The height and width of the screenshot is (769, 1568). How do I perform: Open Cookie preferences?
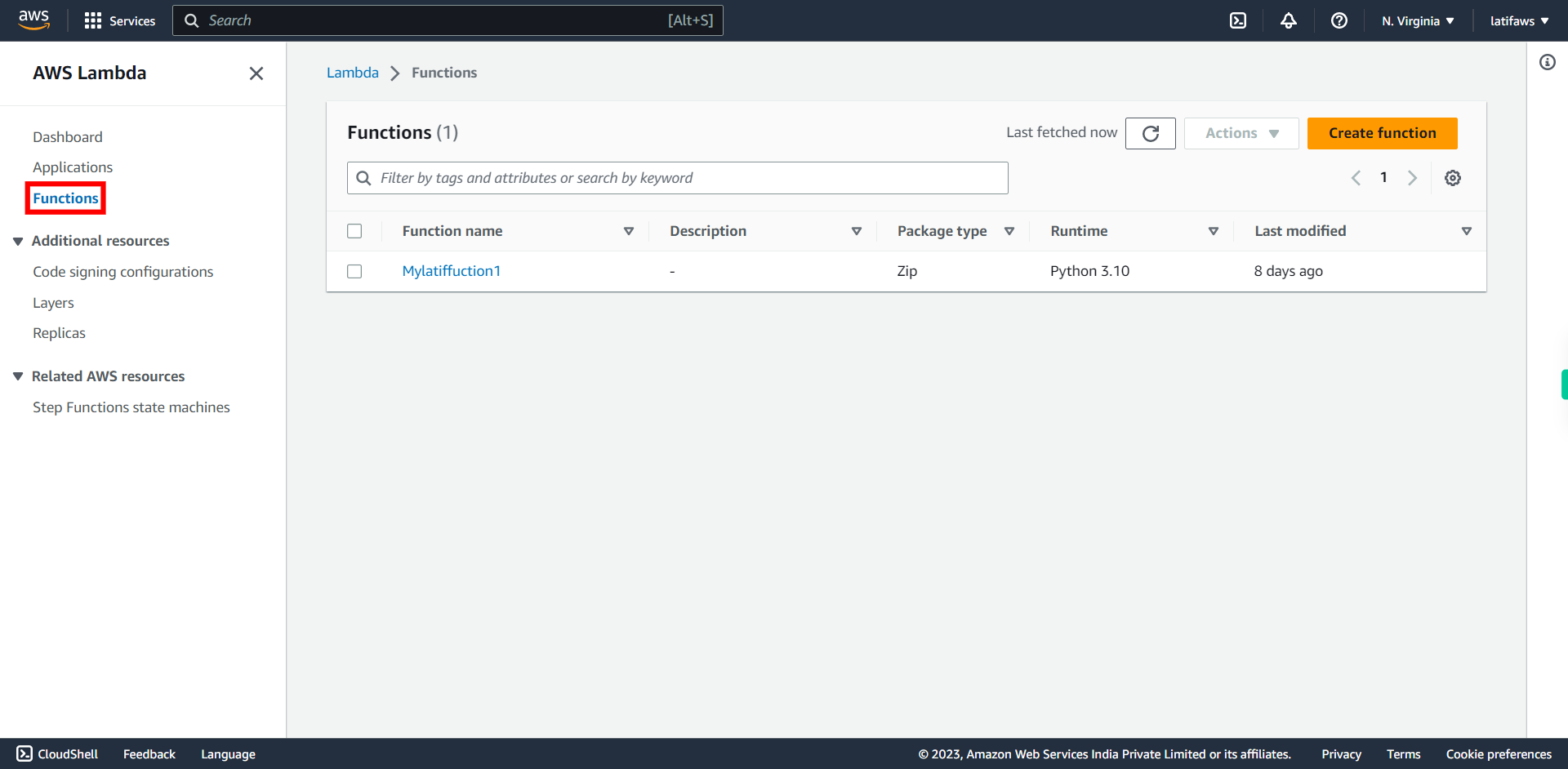tap(1499, 754)
